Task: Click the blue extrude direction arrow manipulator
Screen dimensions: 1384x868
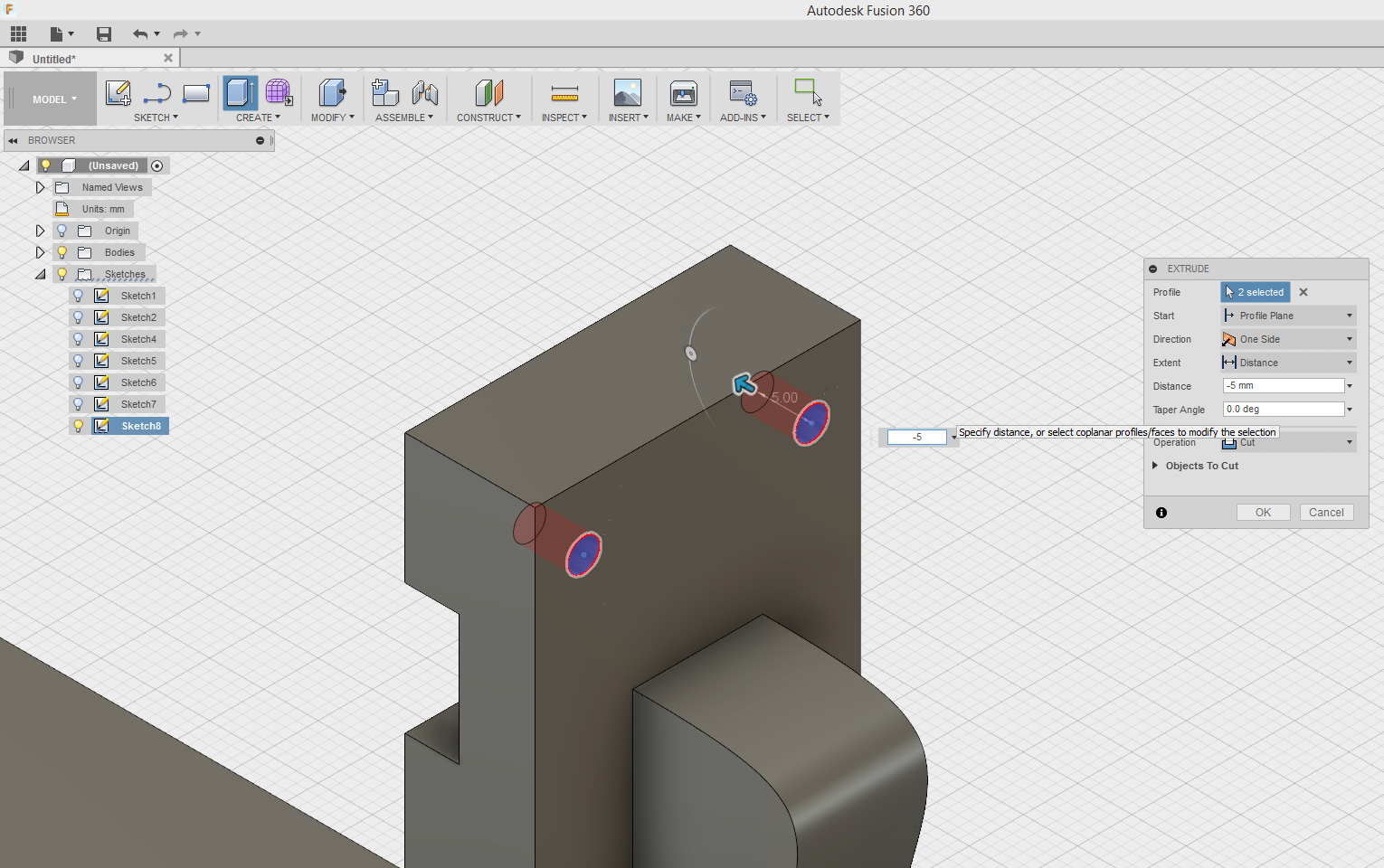Action: [x=744, y=384]
